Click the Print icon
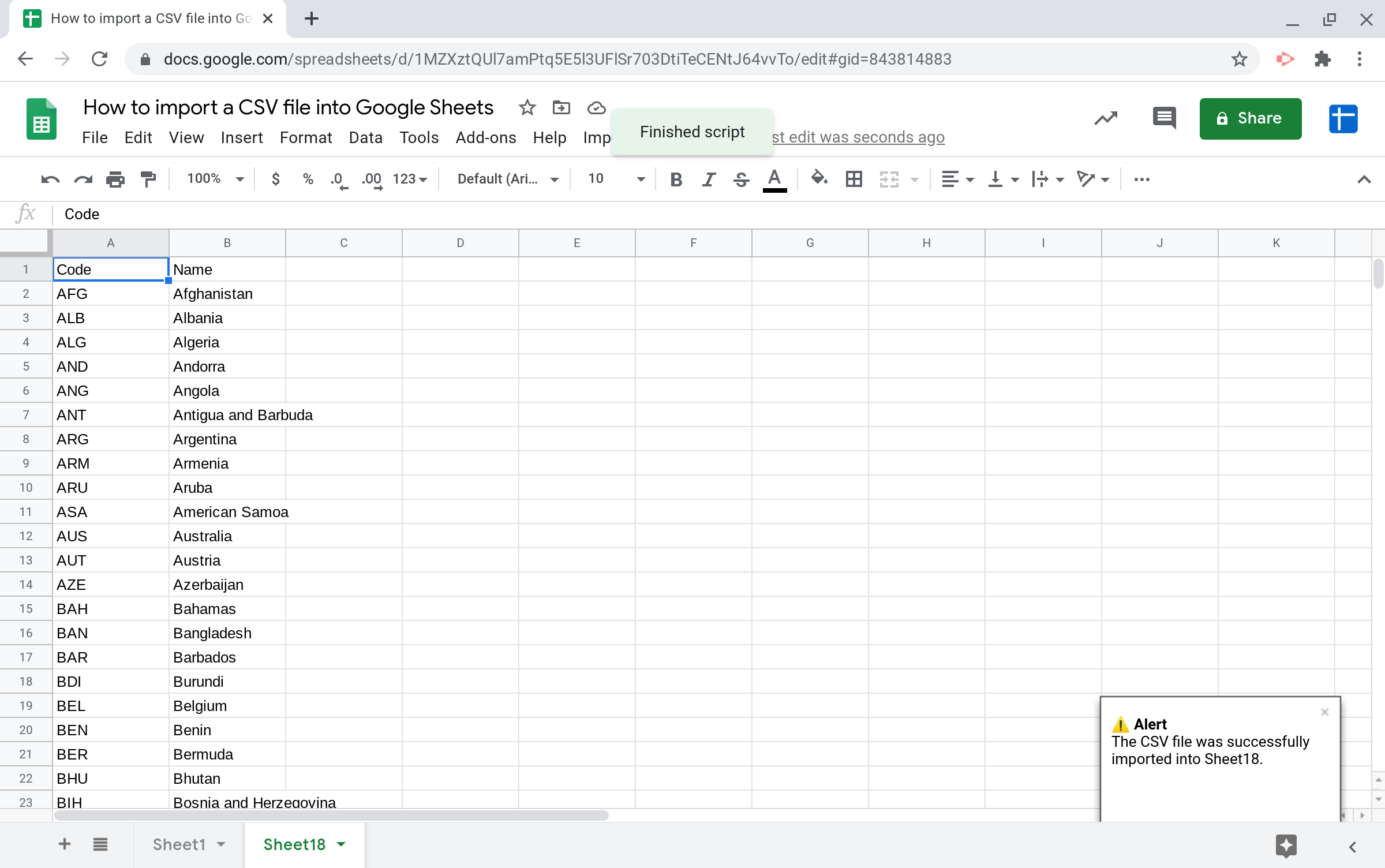This screenshot has height=868, width=1385. [x=115, y=179]
